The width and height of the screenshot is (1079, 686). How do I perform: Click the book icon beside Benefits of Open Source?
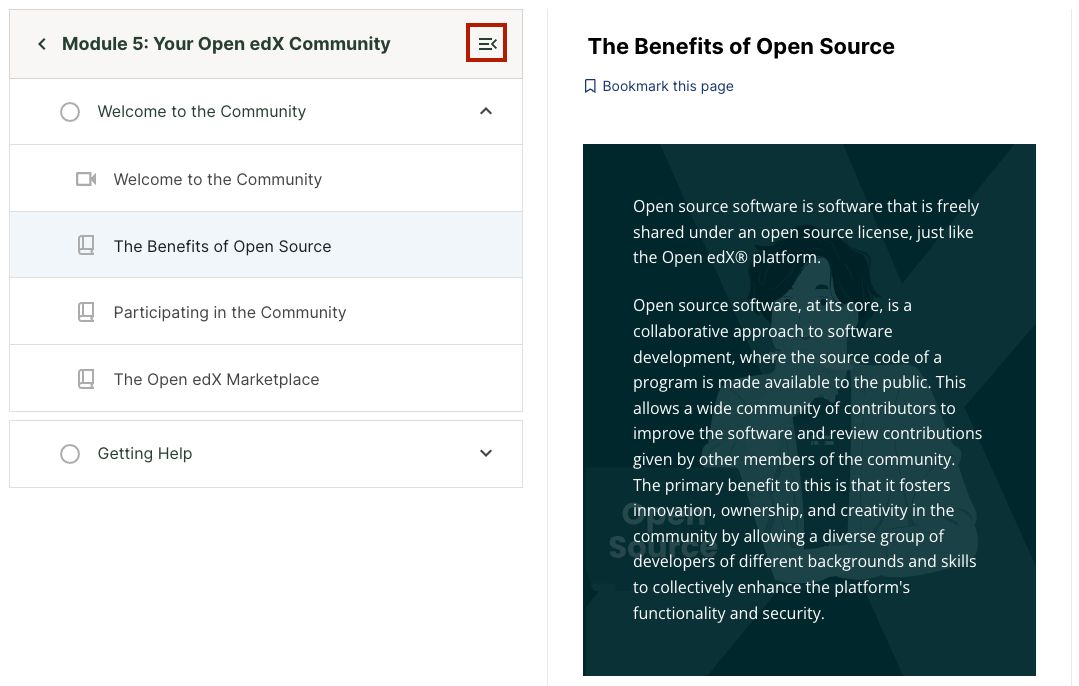pyautogui.click(x=86, y=245)
